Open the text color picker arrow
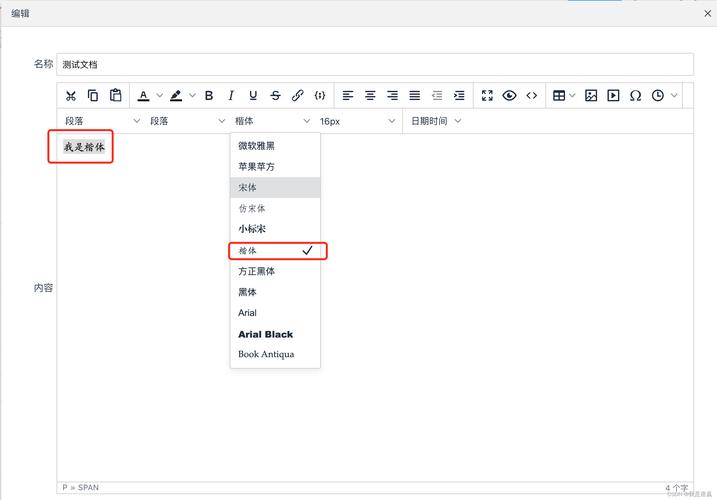Viewport: 717px width, 500px height. [x=159, y=96]
